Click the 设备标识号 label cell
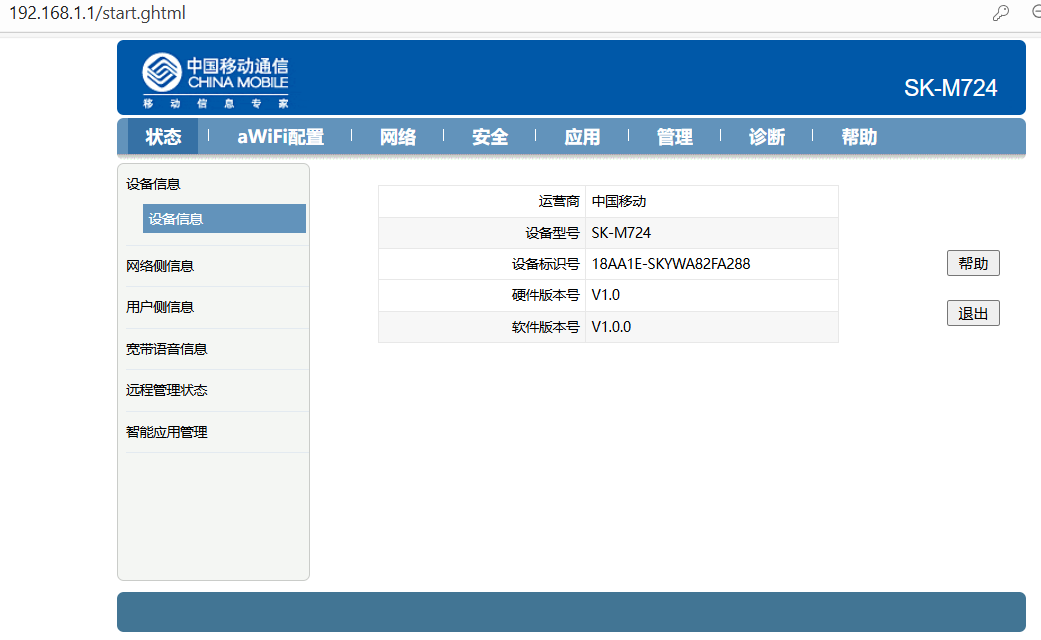 pyautogui.click(x=482, y=264)
